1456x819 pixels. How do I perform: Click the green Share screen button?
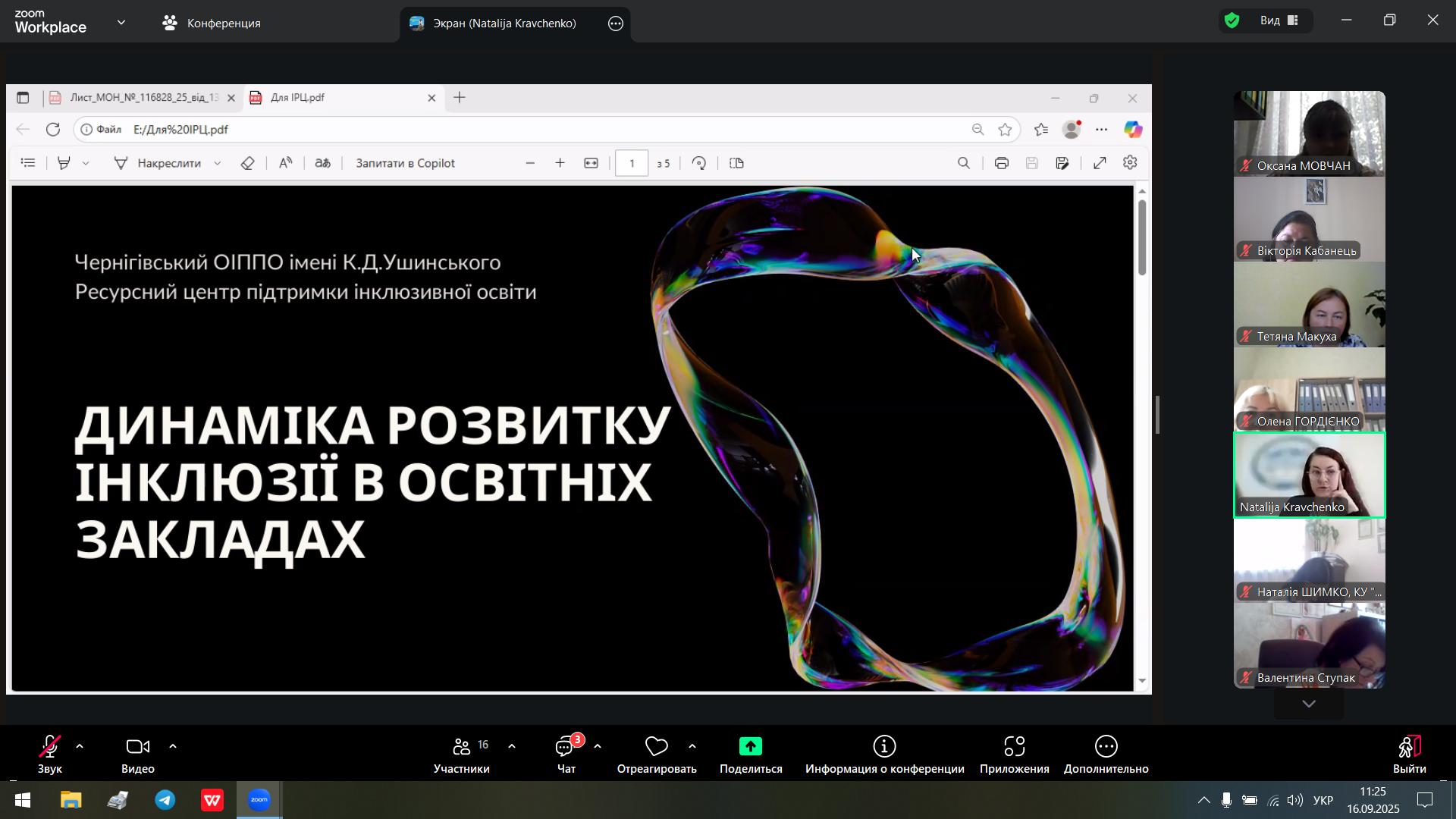750,748
